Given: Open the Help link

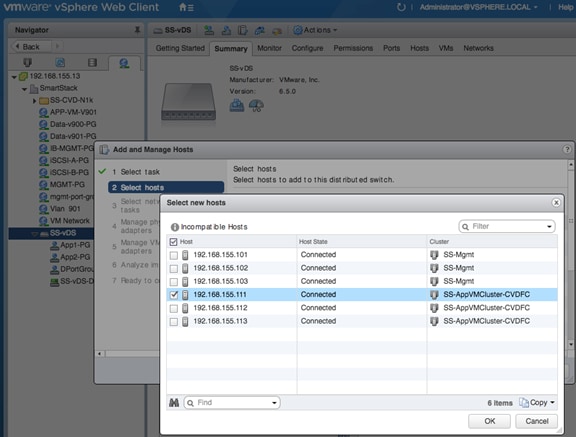Looking at the screenshot, I should [566, 7].
